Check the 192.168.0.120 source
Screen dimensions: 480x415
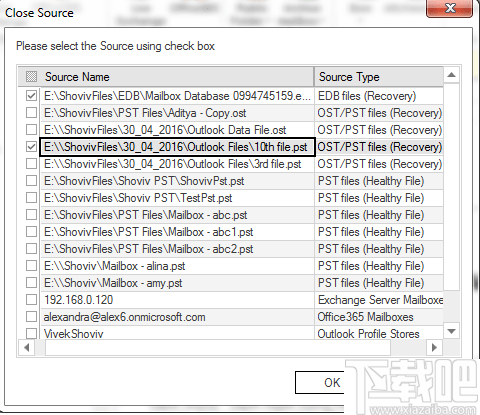[x=31, y=300]
